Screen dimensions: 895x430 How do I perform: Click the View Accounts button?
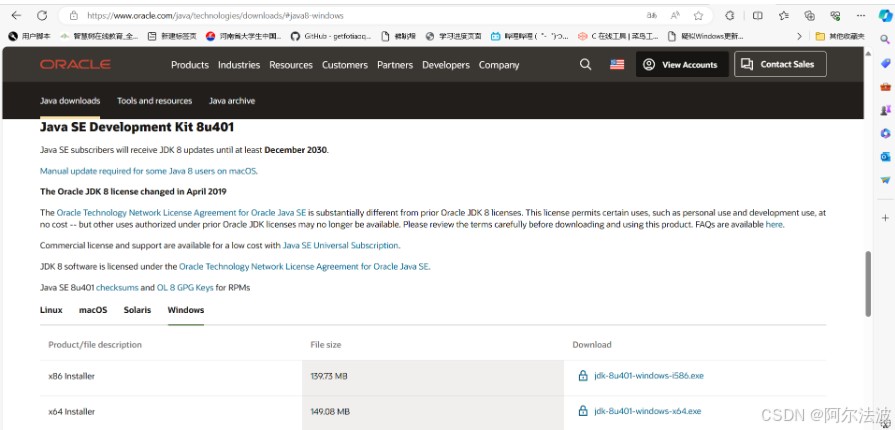tap(681, 65)
